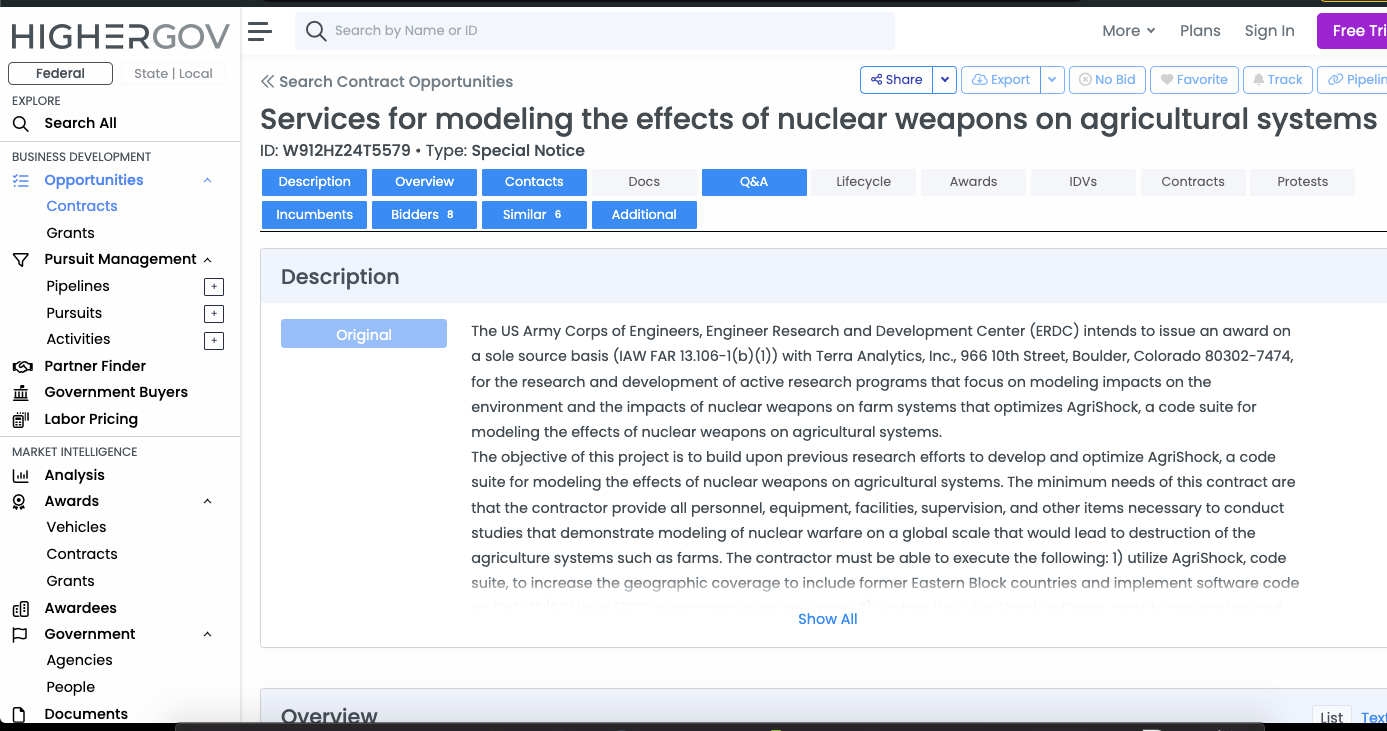
Task: Go to the Description tab
Action: tap(315, 182)
